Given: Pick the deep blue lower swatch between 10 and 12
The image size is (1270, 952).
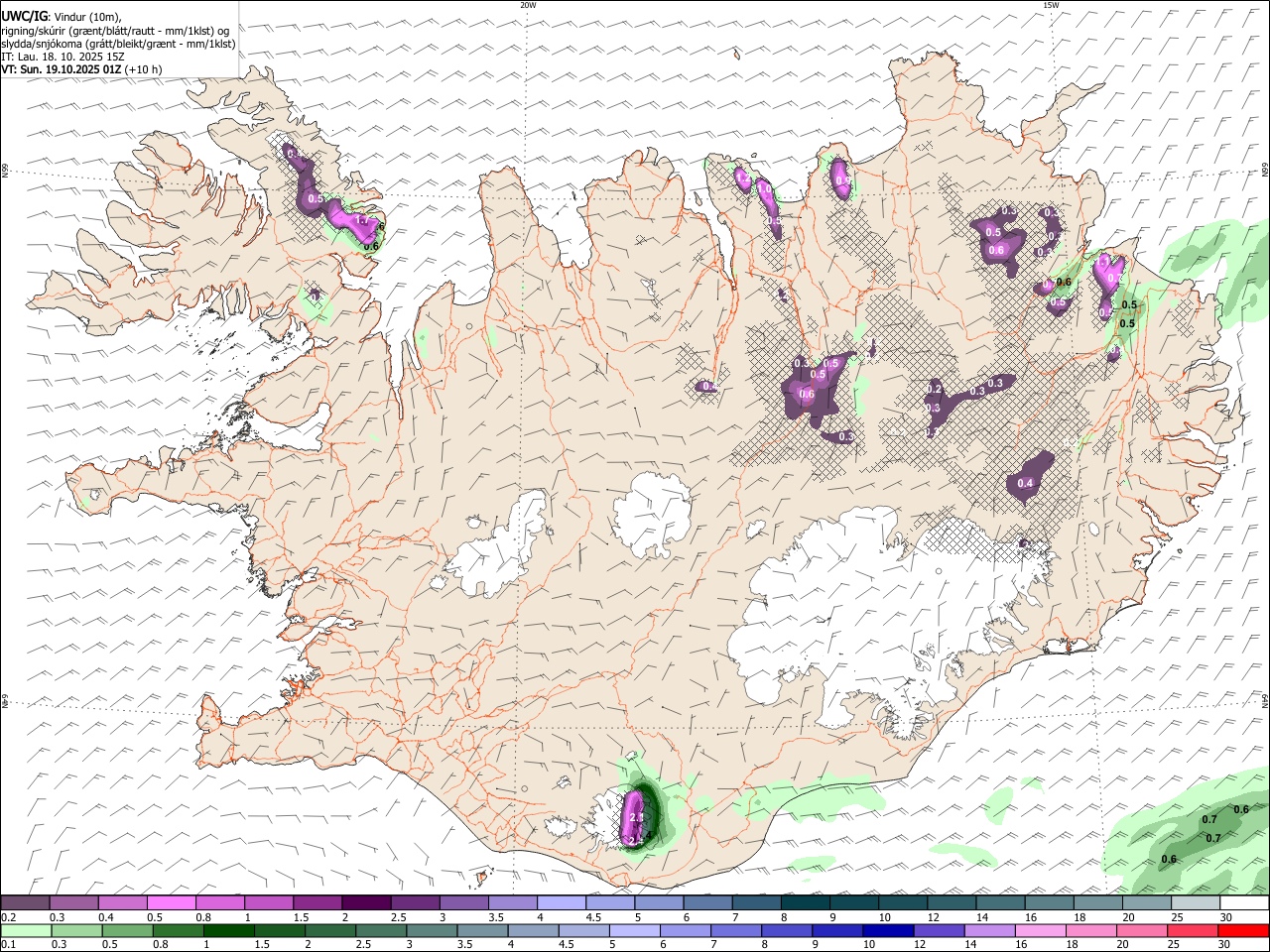Looking at the screenshot, I should coord(888,930).
